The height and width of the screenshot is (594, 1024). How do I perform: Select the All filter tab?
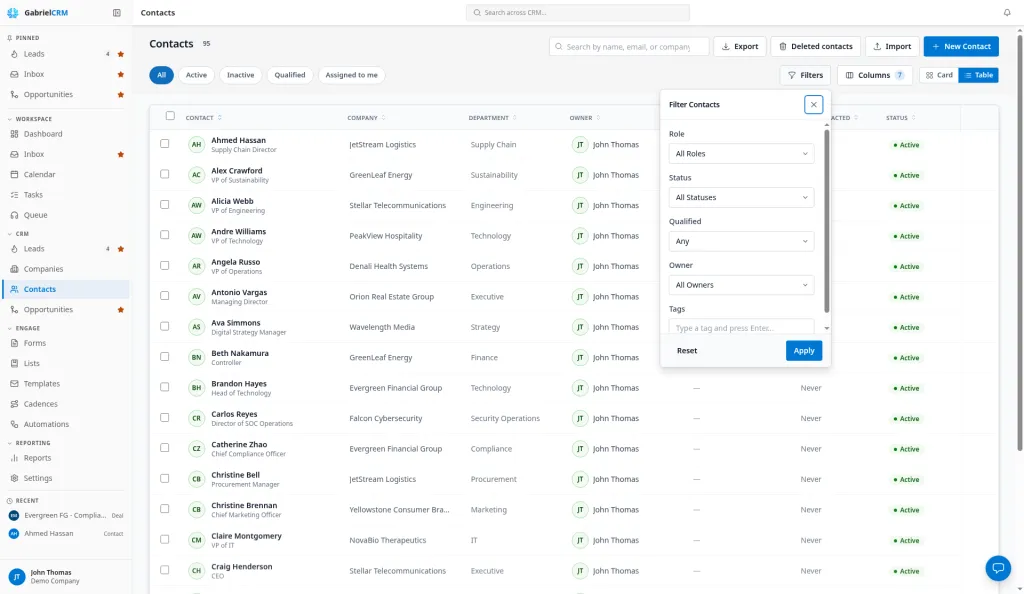(161, 75)
